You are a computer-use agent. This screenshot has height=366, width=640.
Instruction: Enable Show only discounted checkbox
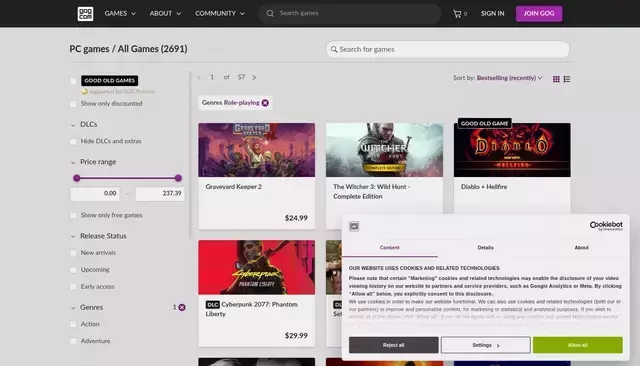73,104
